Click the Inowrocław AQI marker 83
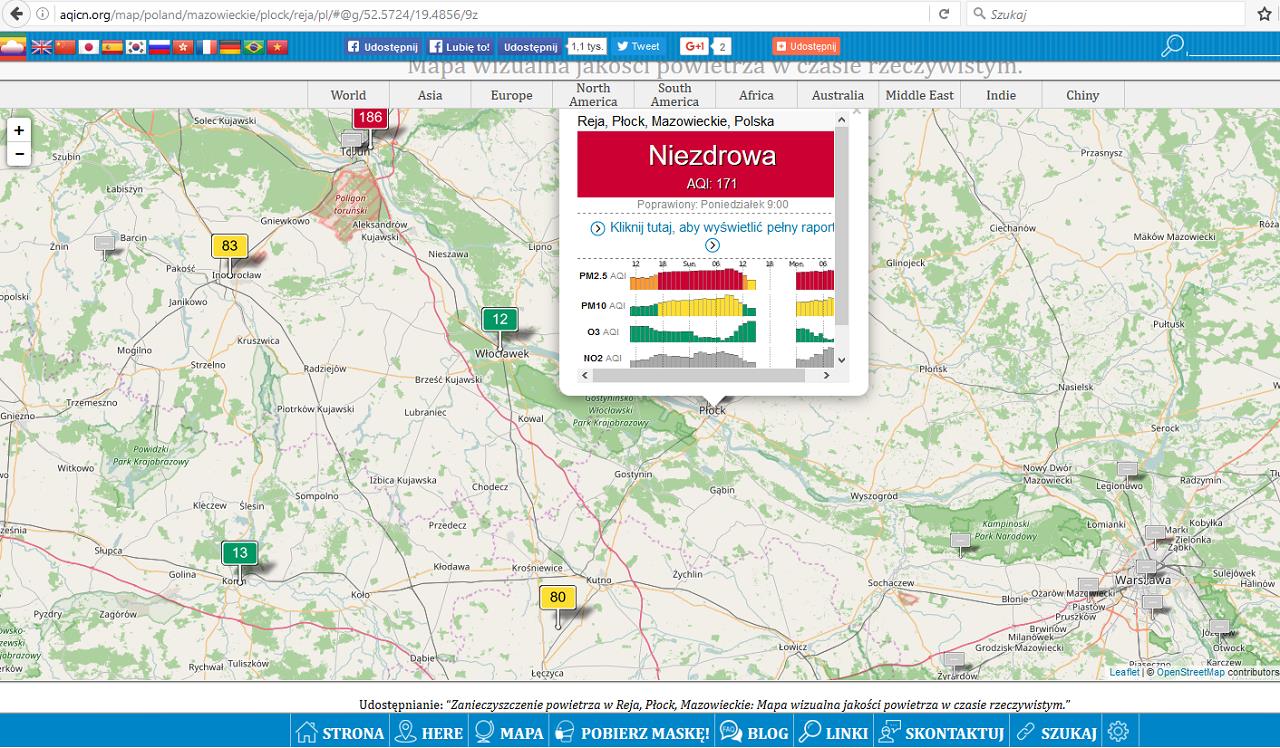Viewport: 1280px width, 748px height. click(x=230, y=246)
